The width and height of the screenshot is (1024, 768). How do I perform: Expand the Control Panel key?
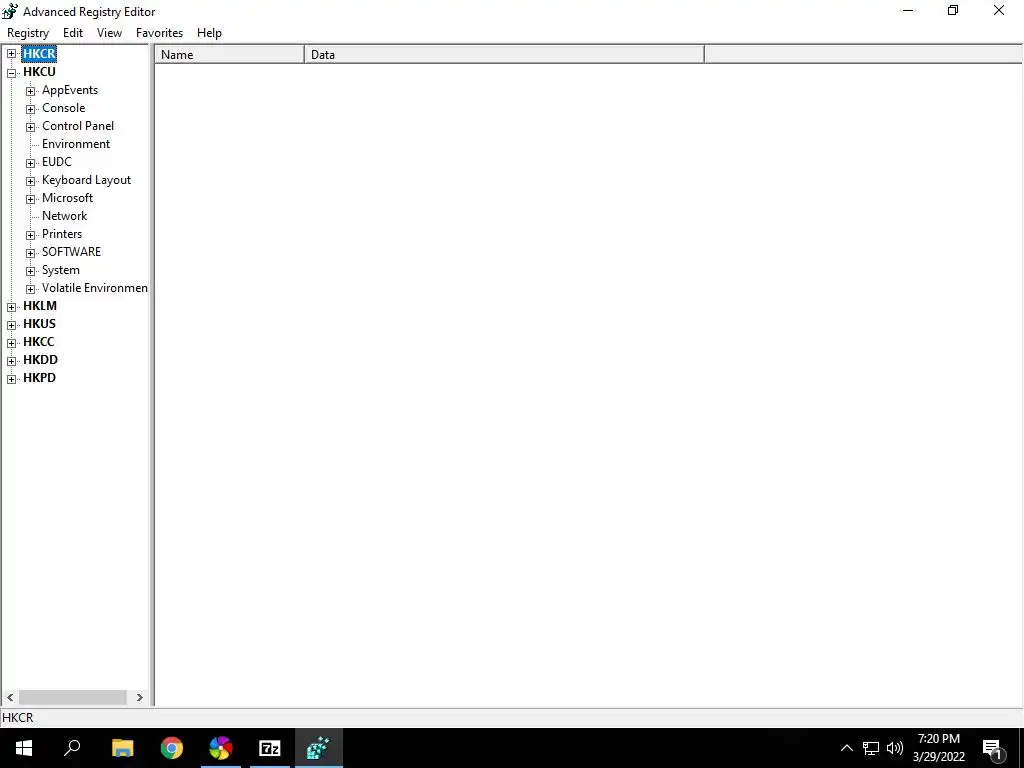point(31,127)
